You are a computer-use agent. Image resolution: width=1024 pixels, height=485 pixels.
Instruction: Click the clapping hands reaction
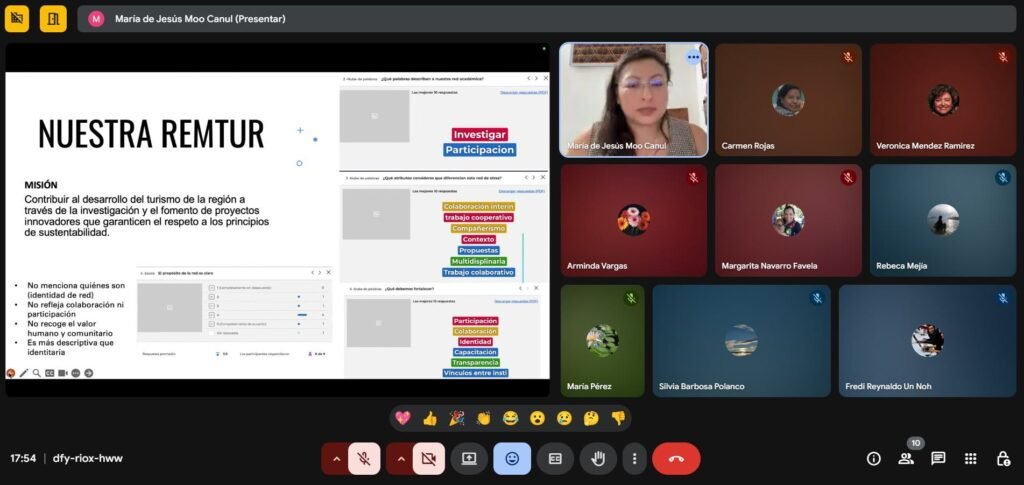(x=483, y=418)
